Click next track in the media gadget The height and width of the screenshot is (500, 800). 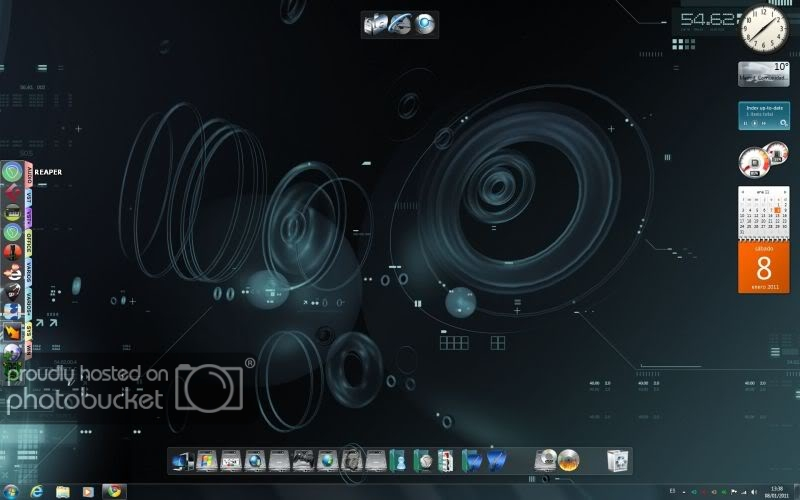[764, 123]
